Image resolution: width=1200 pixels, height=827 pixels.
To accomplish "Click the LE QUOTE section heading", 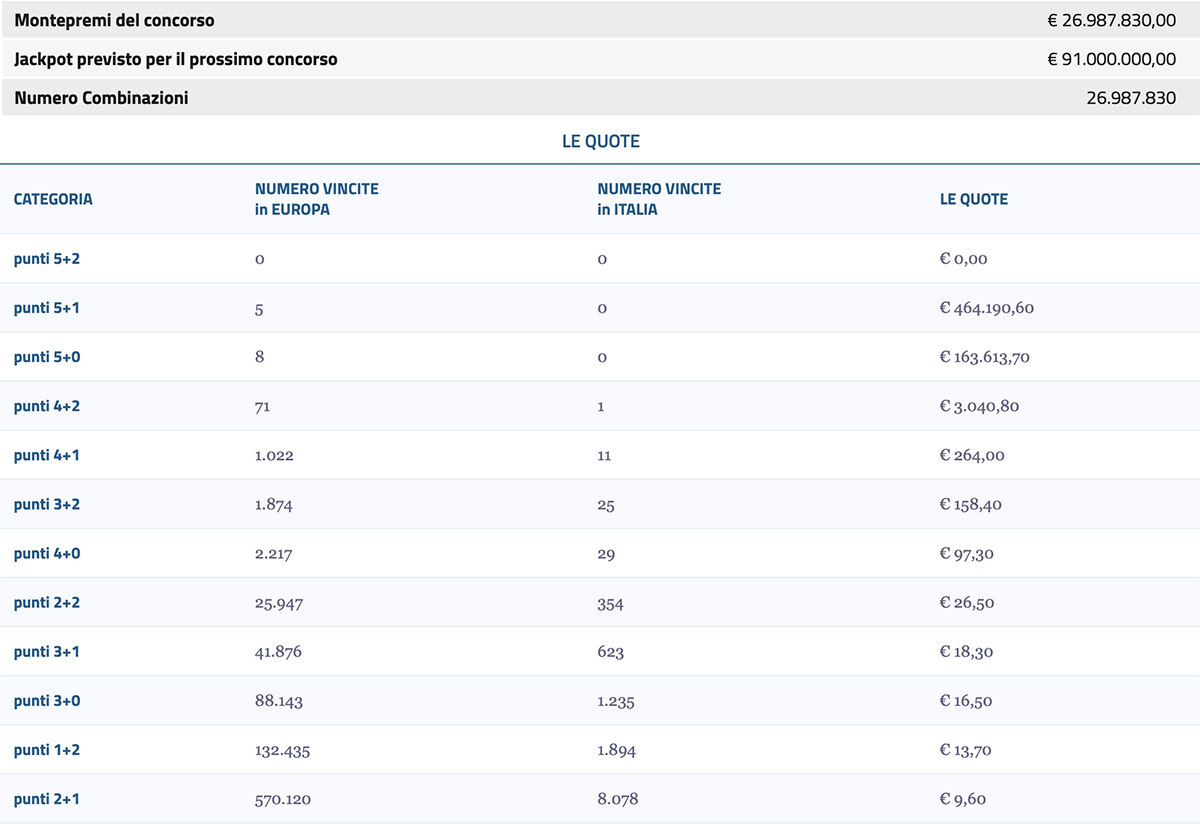I will coord(600,141).
